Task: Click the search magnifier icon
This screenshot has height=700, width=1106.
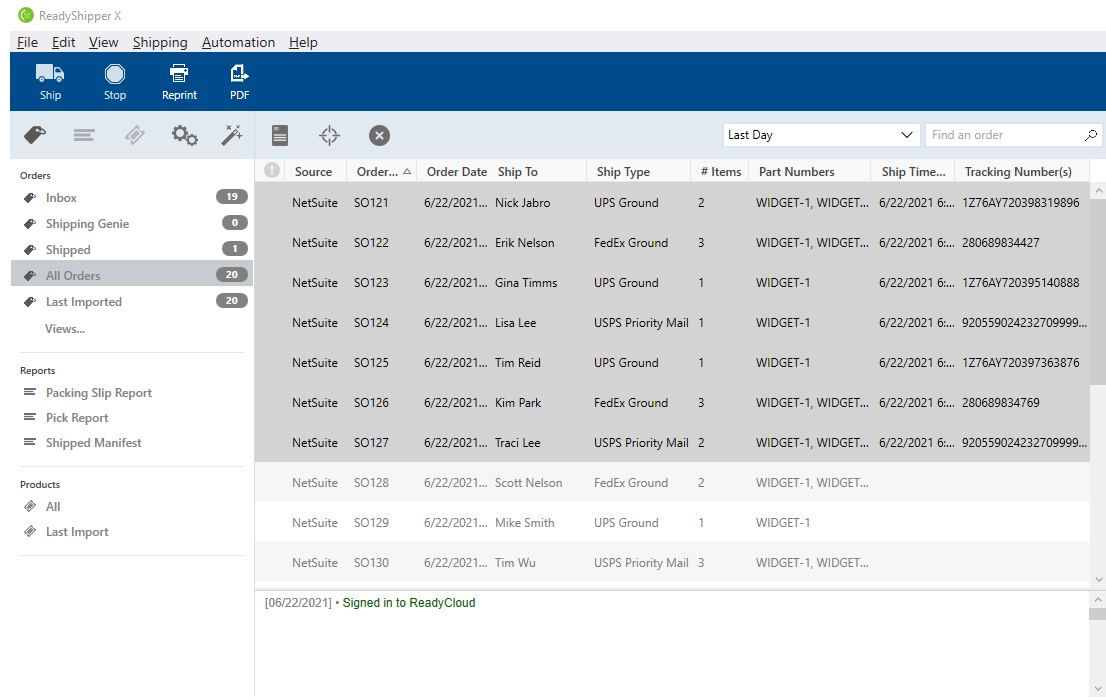Action: [x=1090, y=135]
